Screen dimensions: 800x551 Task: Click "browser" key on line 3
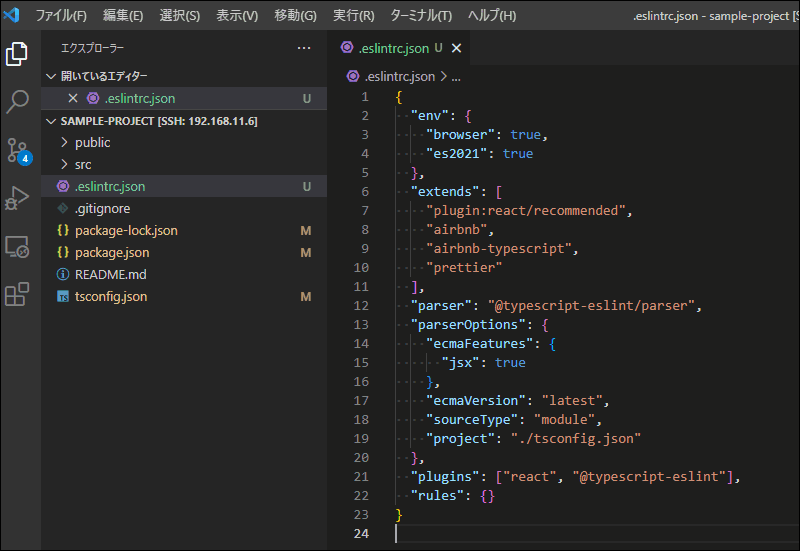click(x=460, y=135)
